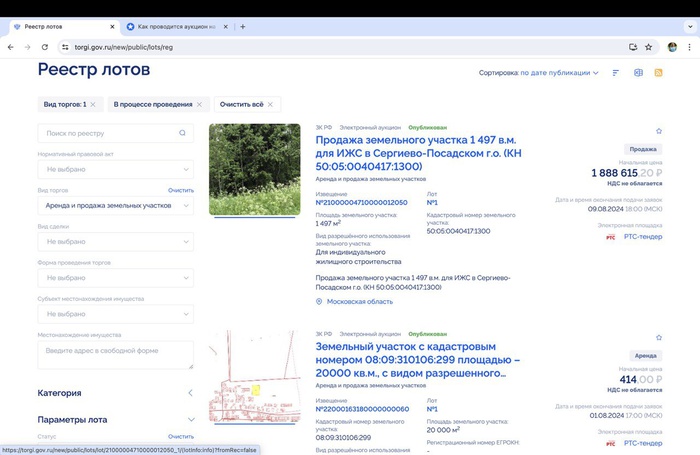
Task: Remove 'В процессе проведения' filter chip
Action: (x=199, y=104)
